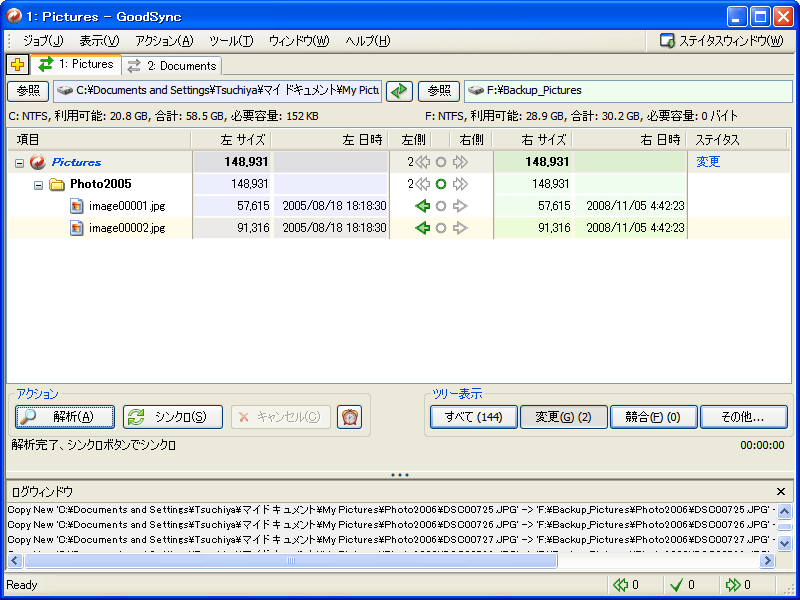Open the 表示(V) menu

[99, 41]
